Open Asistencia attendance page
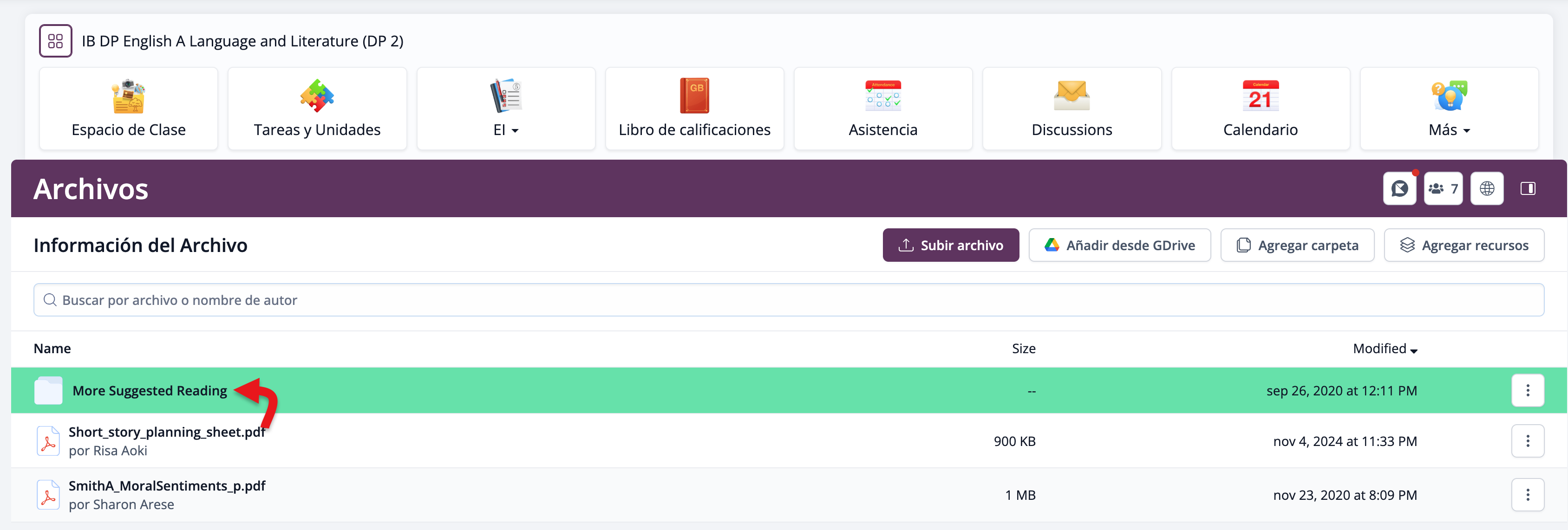The width and height of the screenshot is (1568, 530). [x=882, y=108]
